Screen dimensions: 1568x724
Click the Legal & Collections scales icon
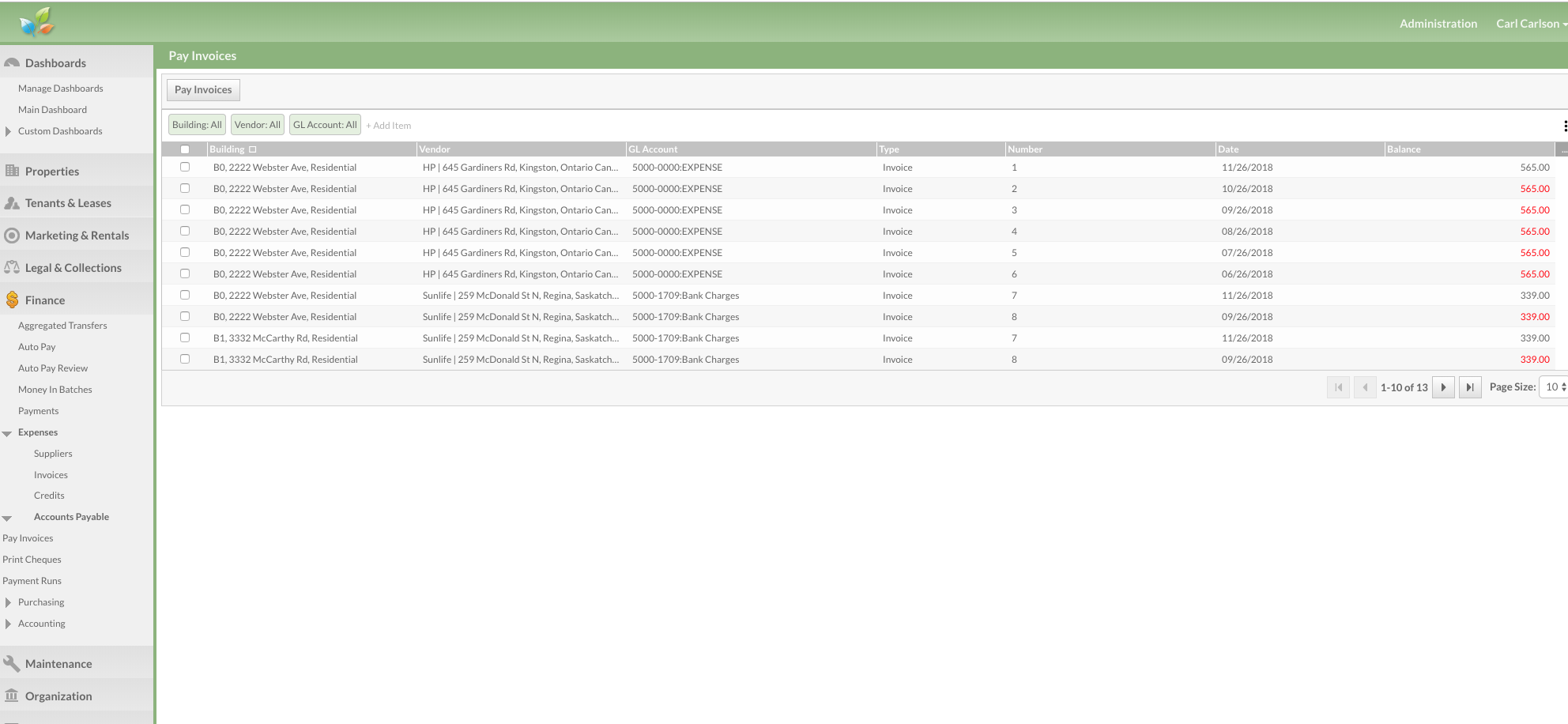pyautogui.click(x=12, y=268)
